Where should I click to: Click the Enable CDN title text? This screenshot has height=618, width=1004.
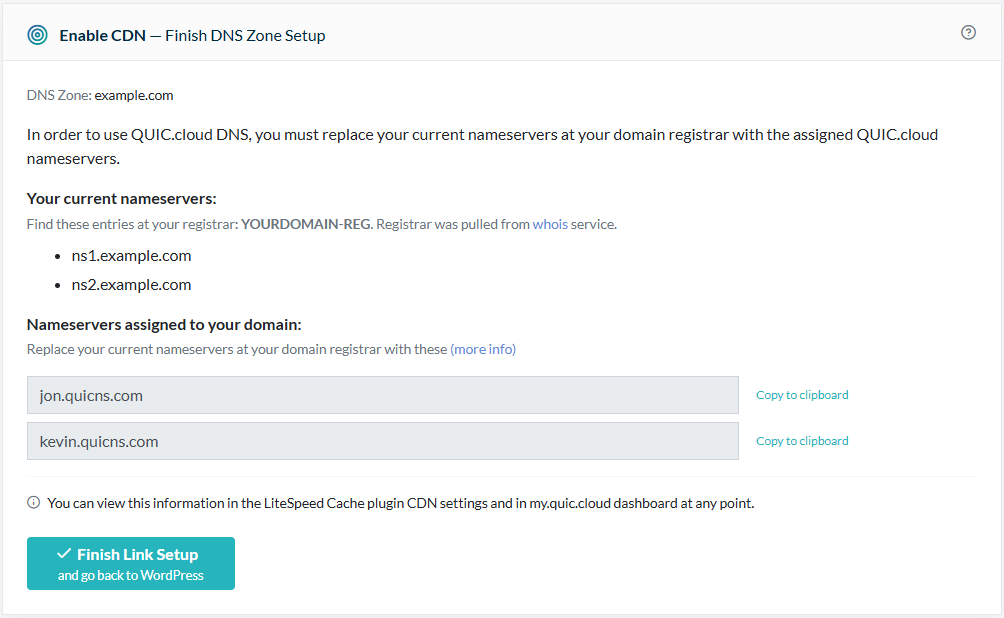pos(102,35)
